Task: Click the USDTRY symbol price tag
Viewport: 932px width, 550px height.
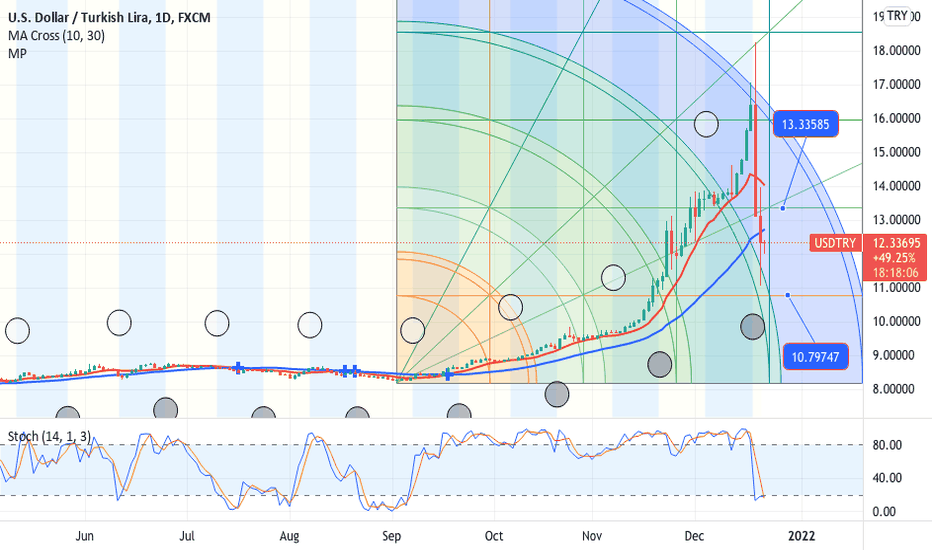Action: pos(835,243)
